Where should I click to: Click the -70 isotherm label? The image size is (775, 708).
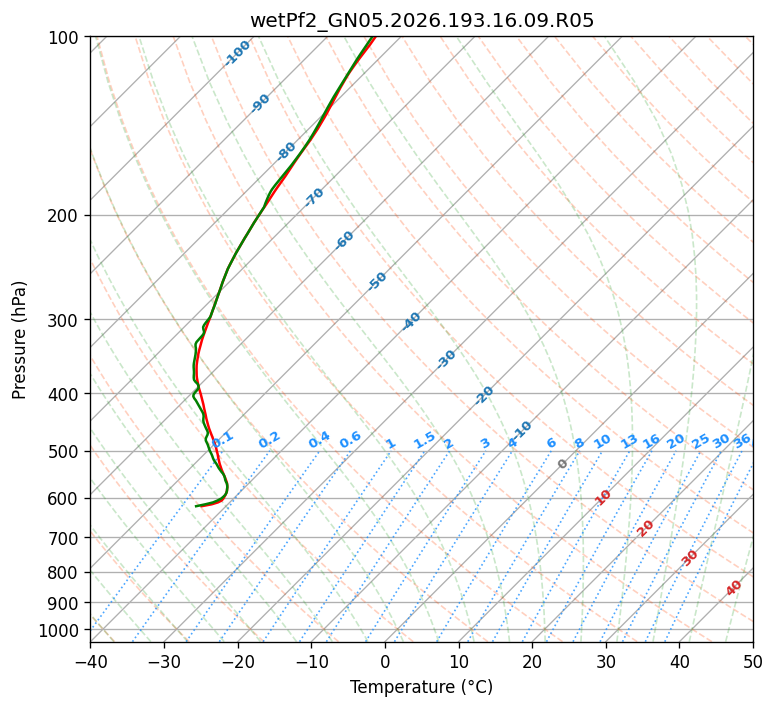(x=314, y=197)
